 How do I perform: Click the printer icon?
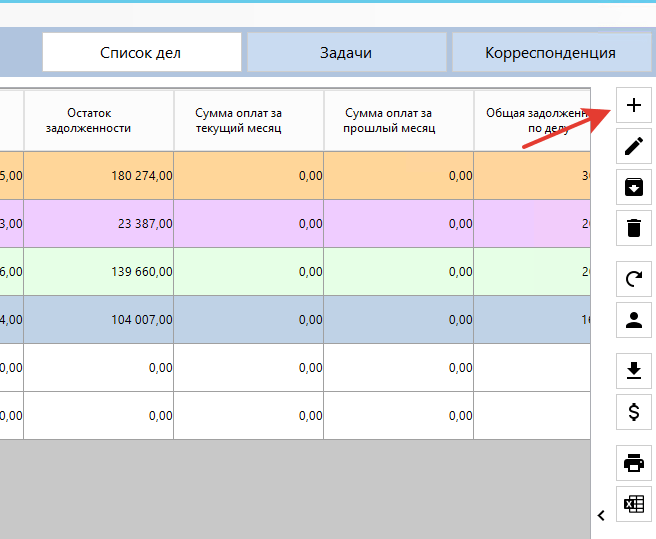coord(634,463)
